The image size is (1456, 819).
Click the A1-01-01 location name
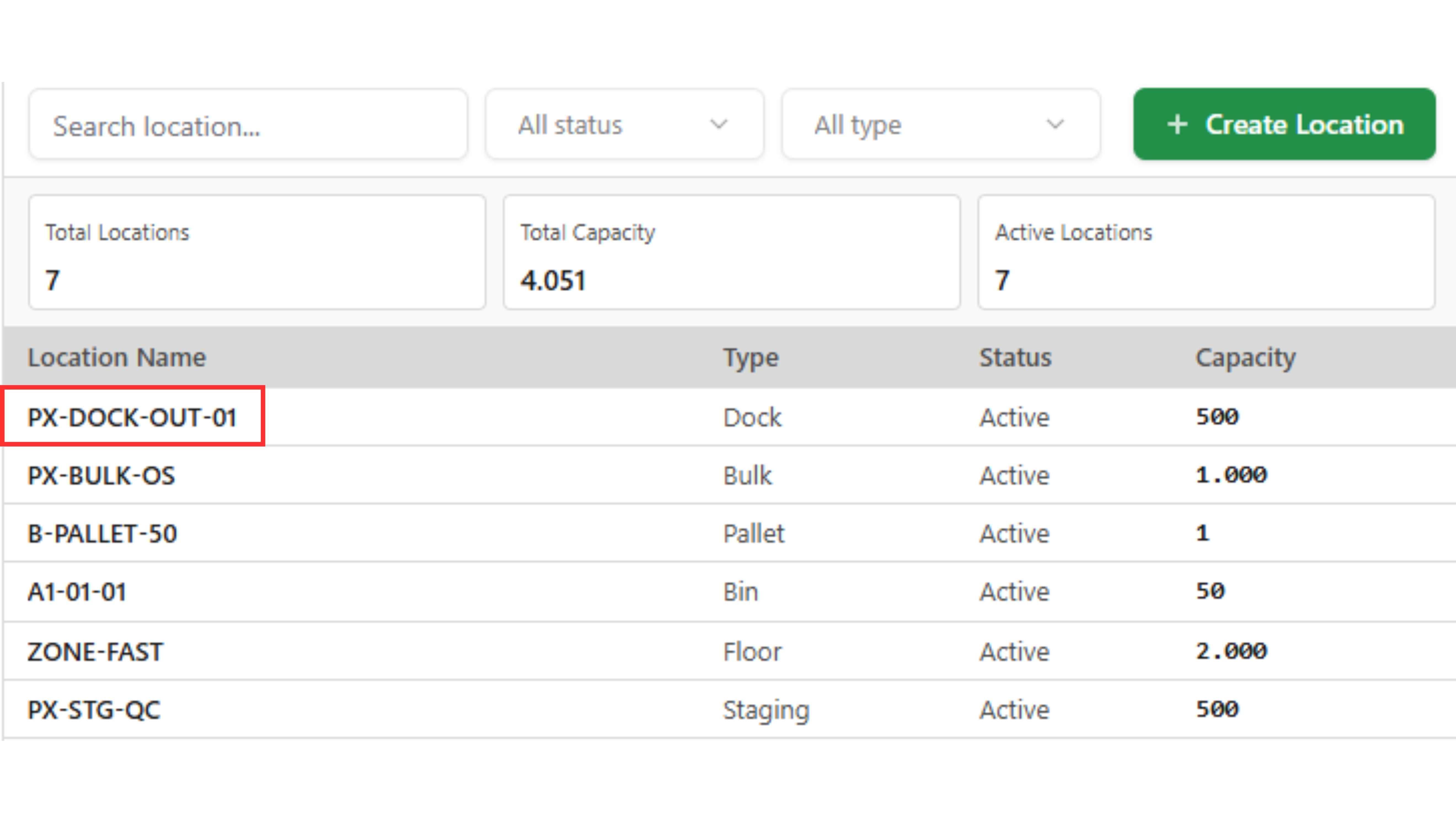[x=77, y=592]
